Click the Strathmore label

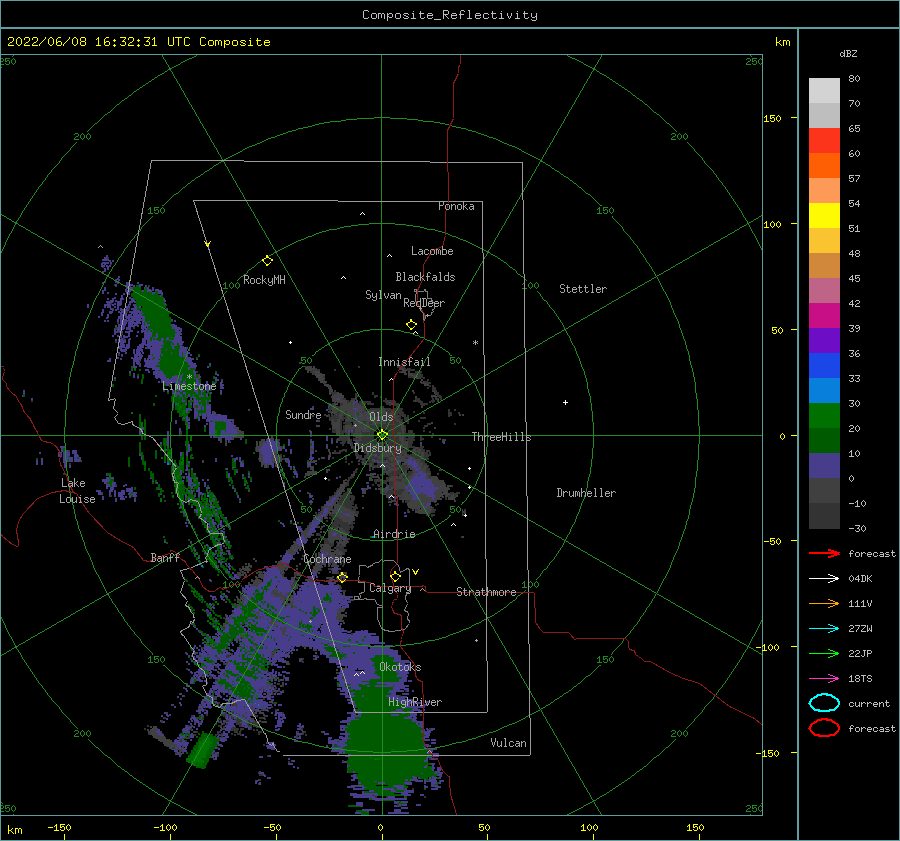486,592
